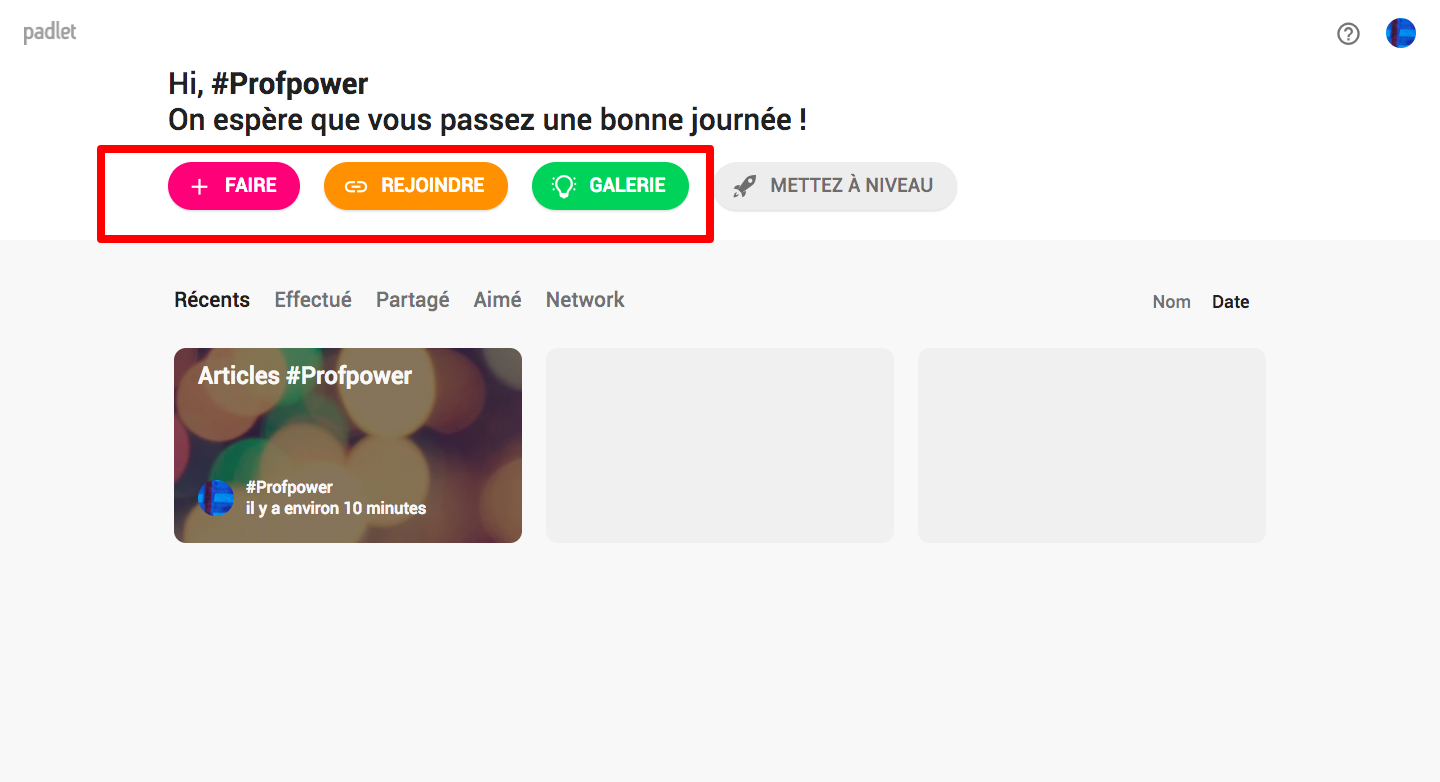Select the Récents tab
This screenshot has height=782, width=1440.
click(x=212, y=300)
